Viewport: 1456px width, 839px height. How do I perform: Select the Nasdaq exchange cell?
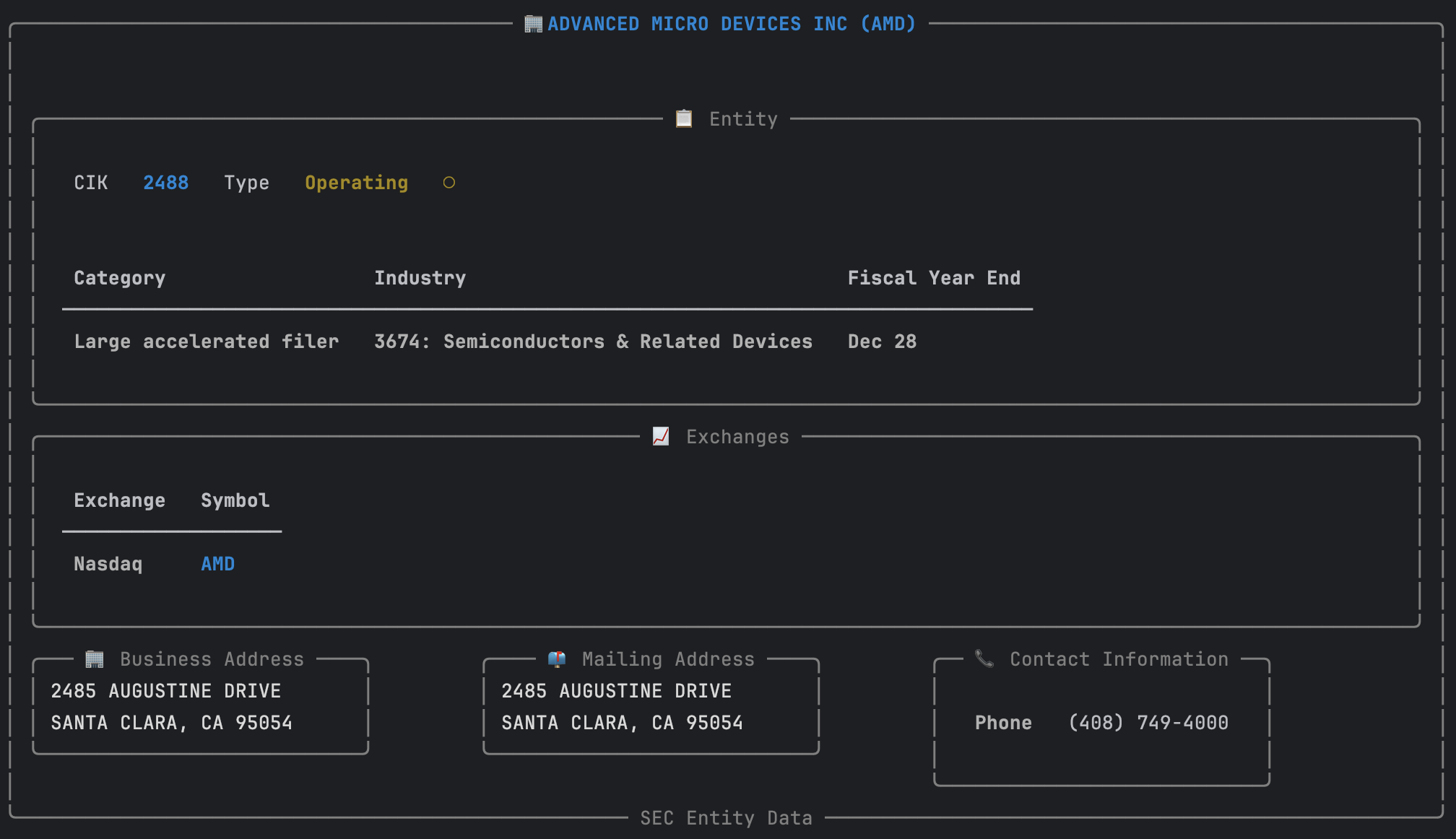pyautogui.click(x=108, y=565)
